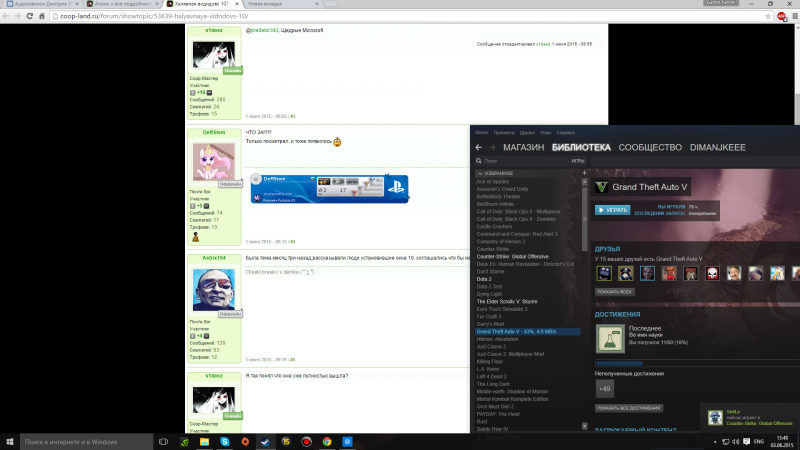
Task: Open the Chrome menu hamburger icon
Action: (x=794, y=16)
